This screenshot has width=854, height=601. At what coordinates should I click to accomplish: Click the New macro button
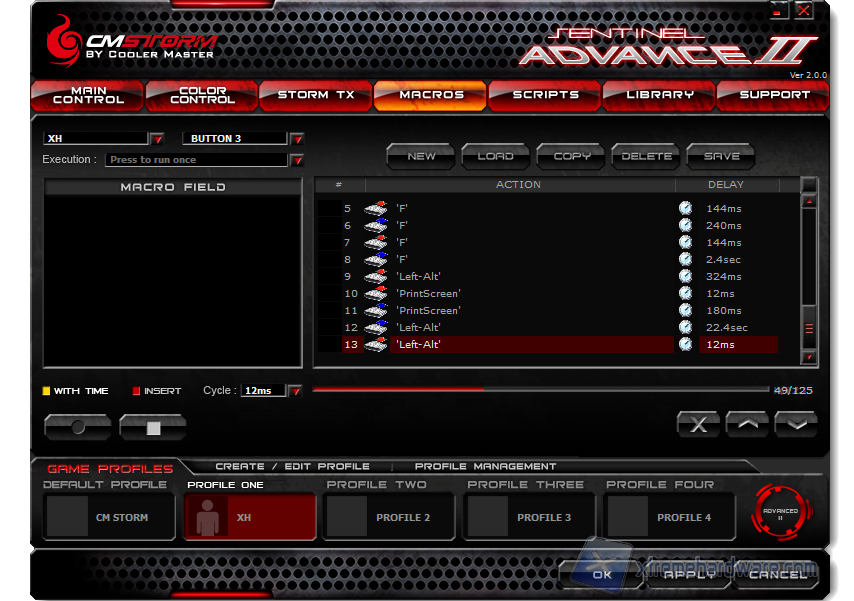pos(421,156)
